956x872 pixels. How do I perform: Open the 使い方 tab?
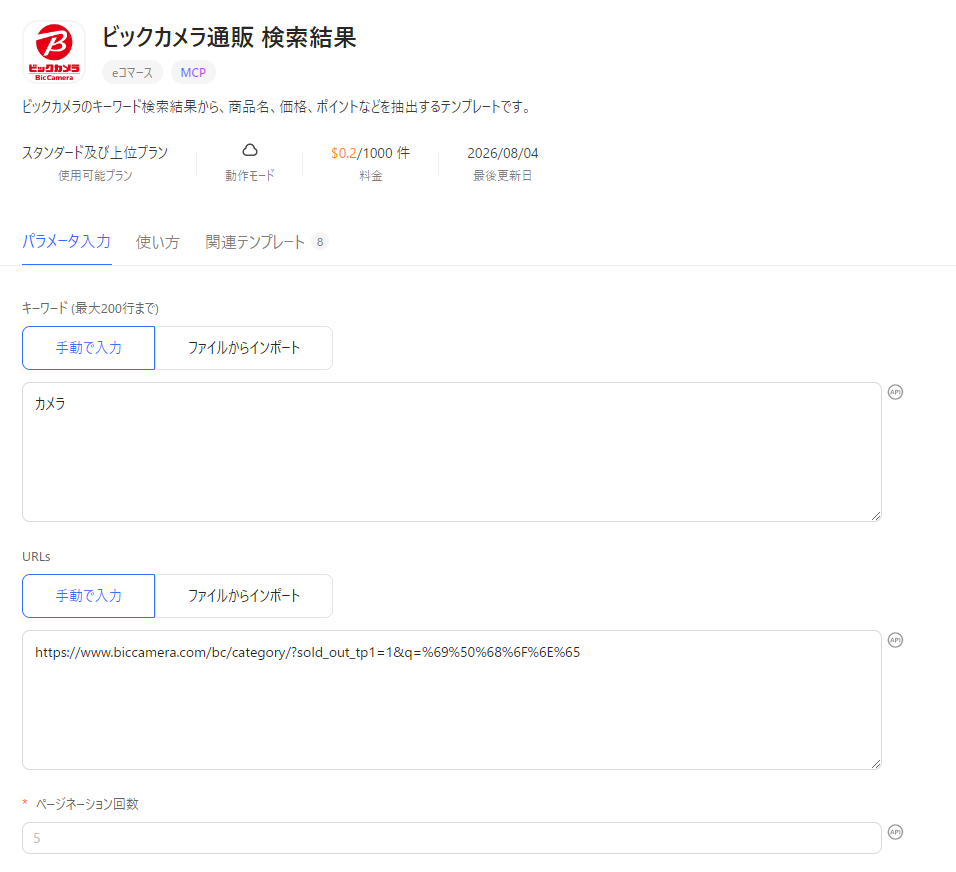[x=157, y=242]
